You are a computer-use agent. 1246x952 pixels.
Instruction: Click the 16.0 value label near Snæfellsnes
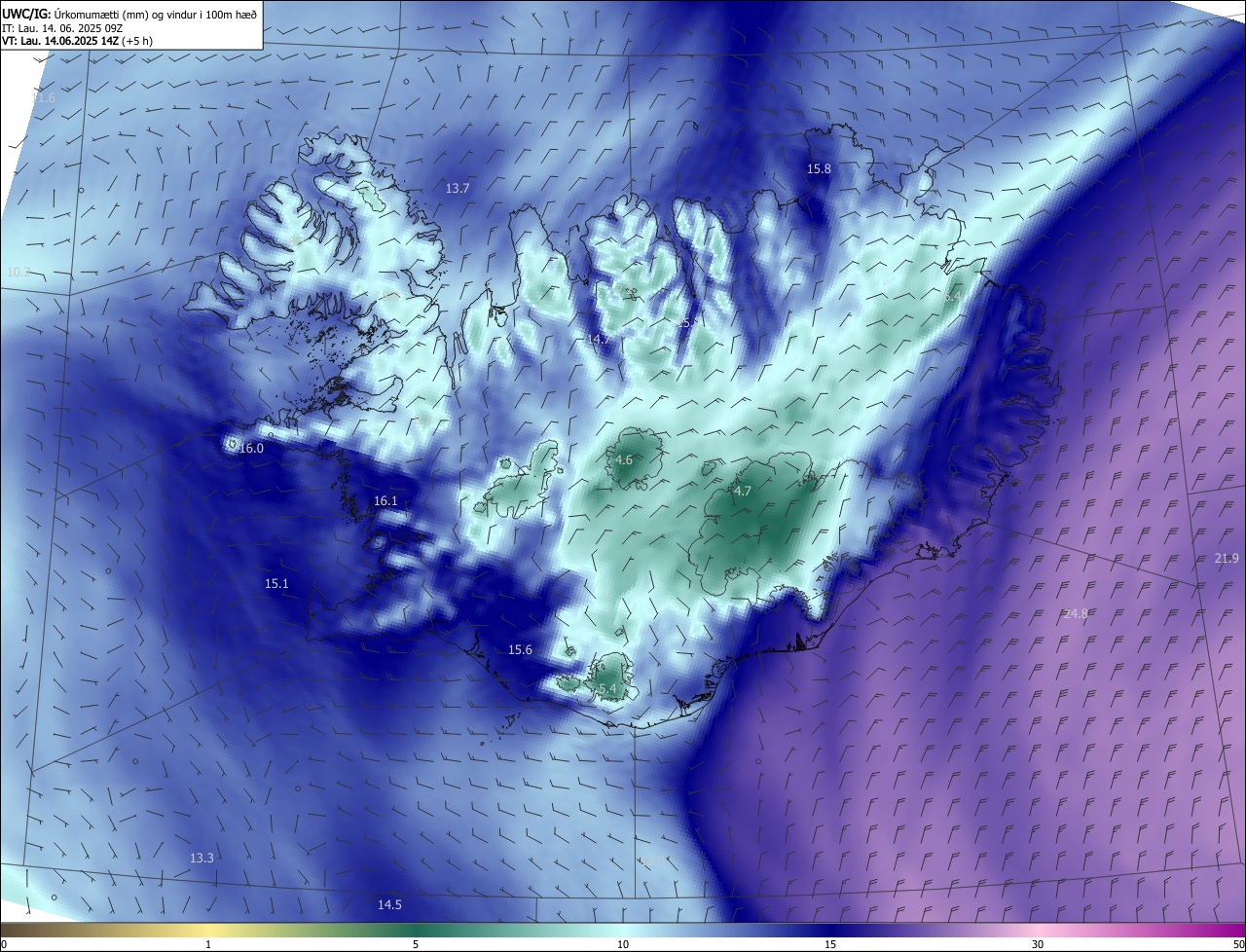251,449
